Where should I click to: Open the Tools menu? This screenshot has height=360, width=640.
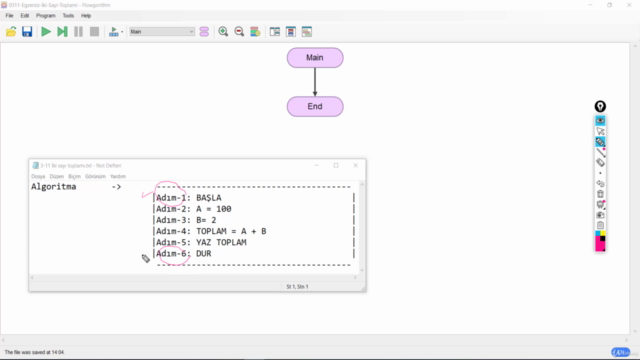pos(68,16)
